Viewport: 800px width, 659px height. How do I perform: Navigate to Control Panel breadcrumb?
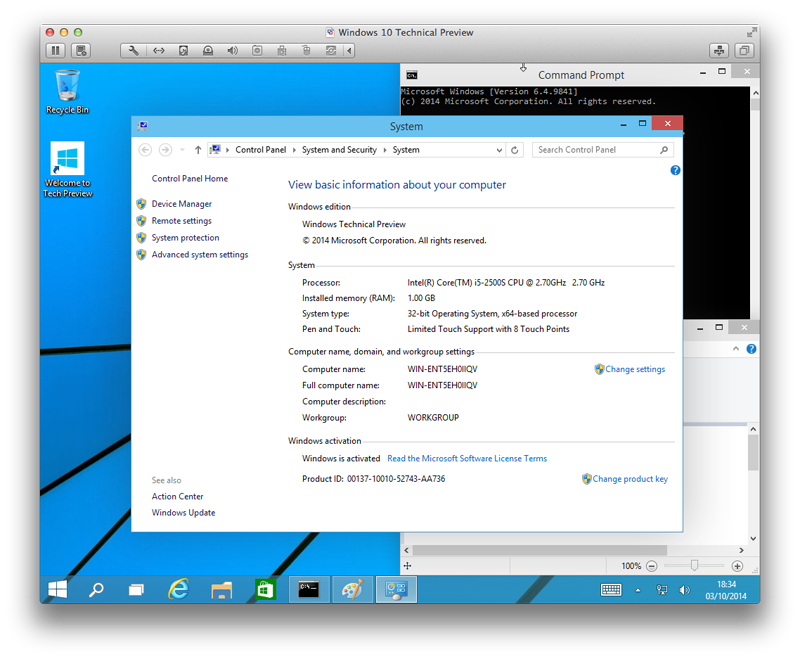pyautogui.click(x=260, y=150)
